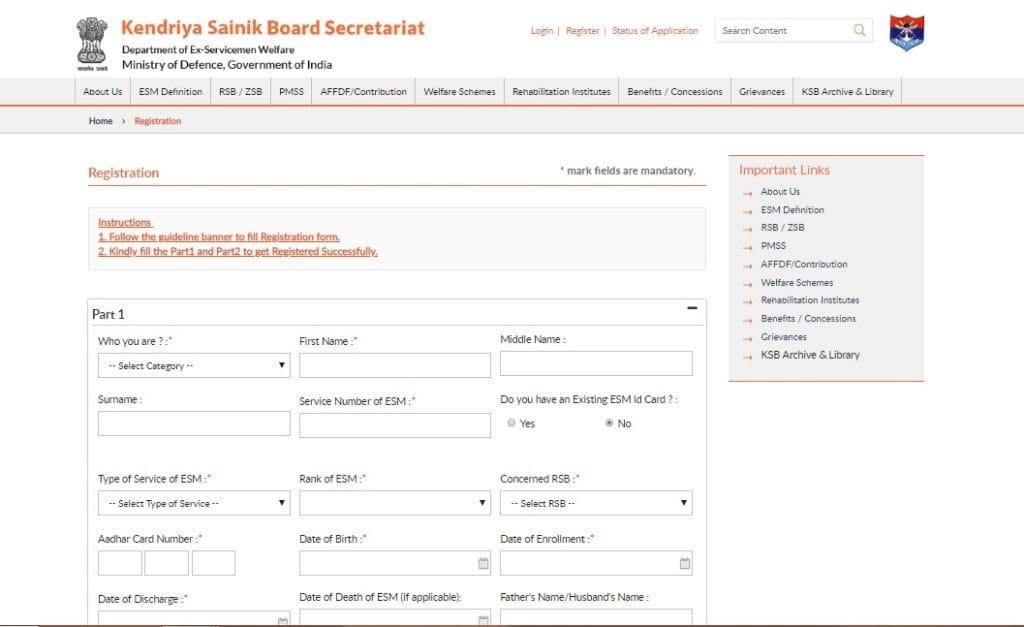Click the Registration breadcrumb text
This screenshot has height=627, width=1024.
tap(157, 121)
